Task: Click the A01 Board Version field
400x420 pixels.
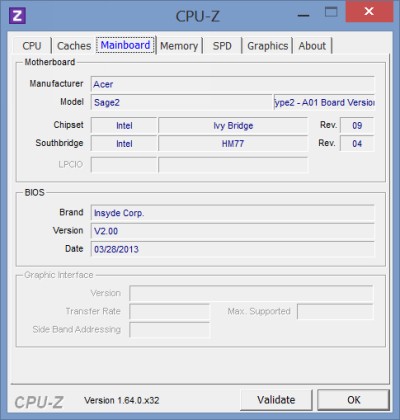Action: pyautogui.click(x=324, y=102)
